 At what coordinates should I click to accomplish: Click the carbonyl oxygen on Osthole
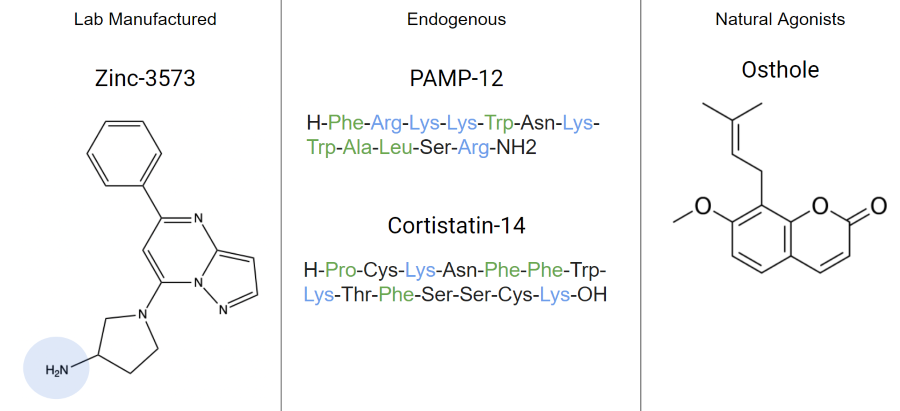[x=879, y=206]
